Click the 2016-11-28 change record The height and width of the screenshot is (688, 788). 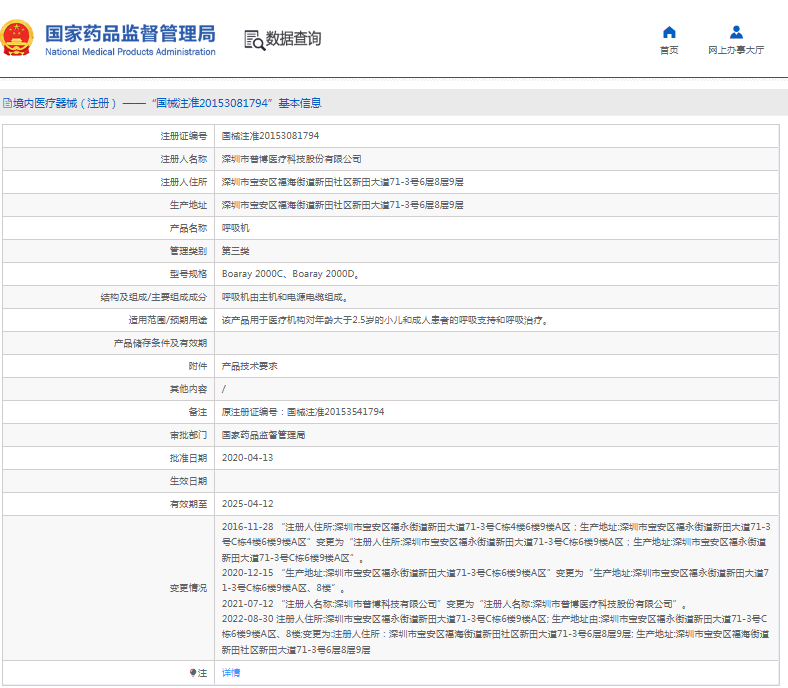[496, 542]
